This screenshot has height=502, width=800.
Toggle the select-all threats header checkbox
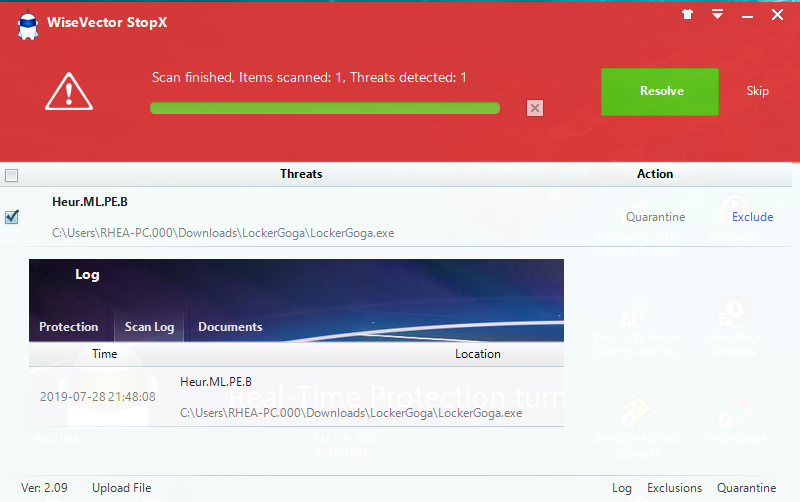click(11, 175)
